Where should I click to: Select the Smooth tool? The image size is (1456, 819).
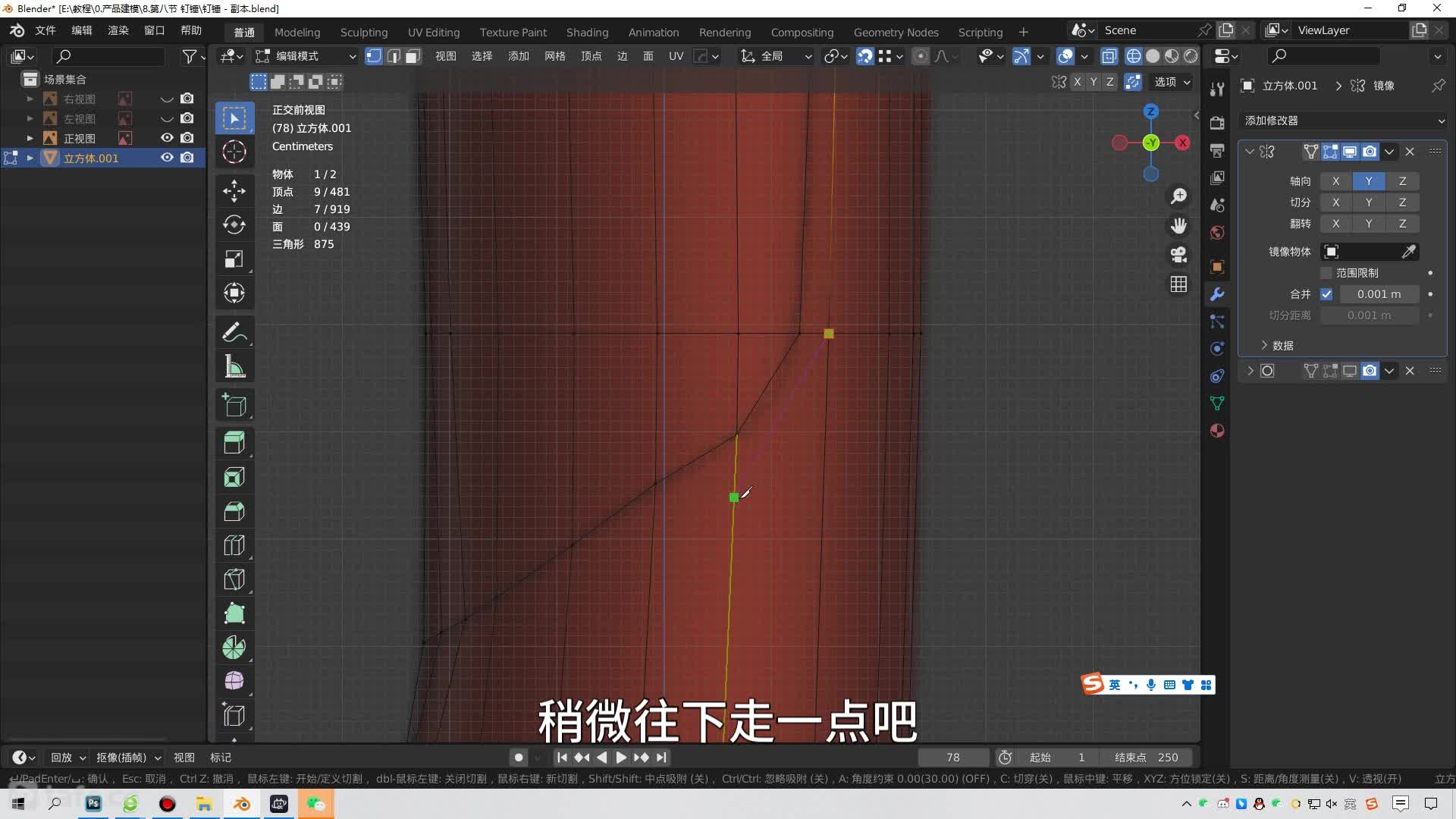[234, 681]
